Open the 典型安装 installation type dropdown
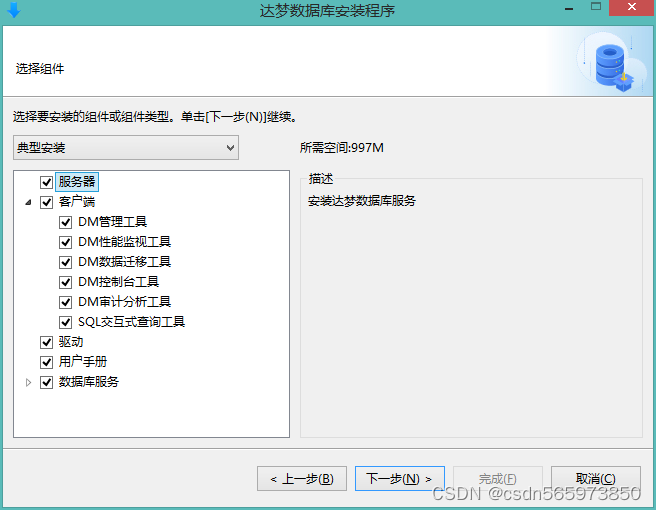The image size is (656, 510). (x=126, y=148)
